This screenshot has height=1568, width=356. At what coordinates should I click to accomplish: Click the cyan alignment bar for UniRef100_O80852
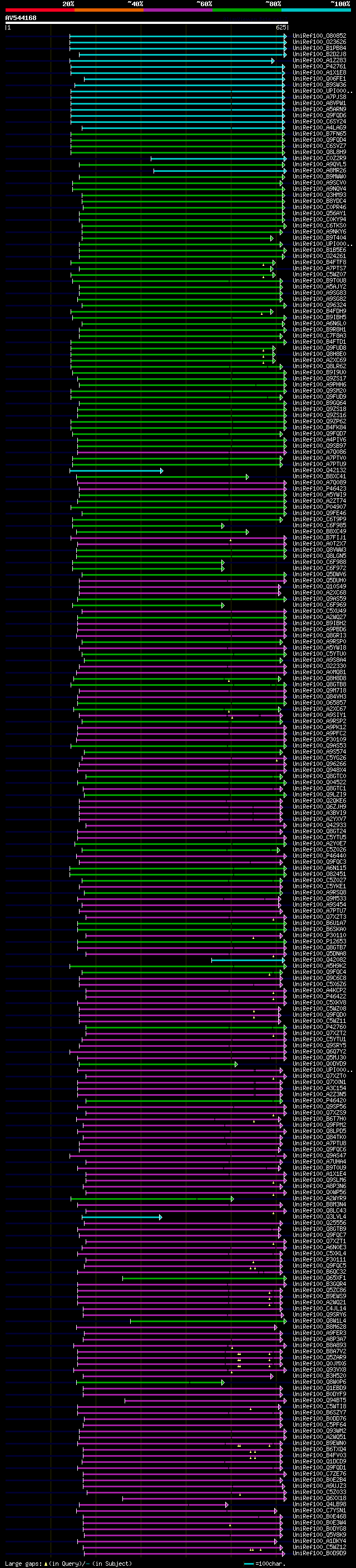click(x=177, y=37)
